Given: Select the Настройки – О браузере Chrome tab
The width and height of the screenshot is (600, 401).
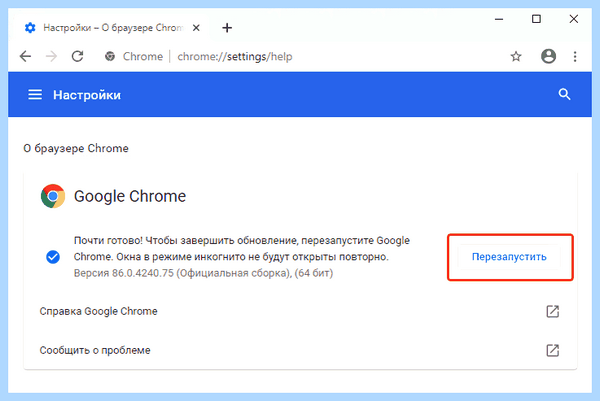Looking at the screenshot, I should pos(111,28).
